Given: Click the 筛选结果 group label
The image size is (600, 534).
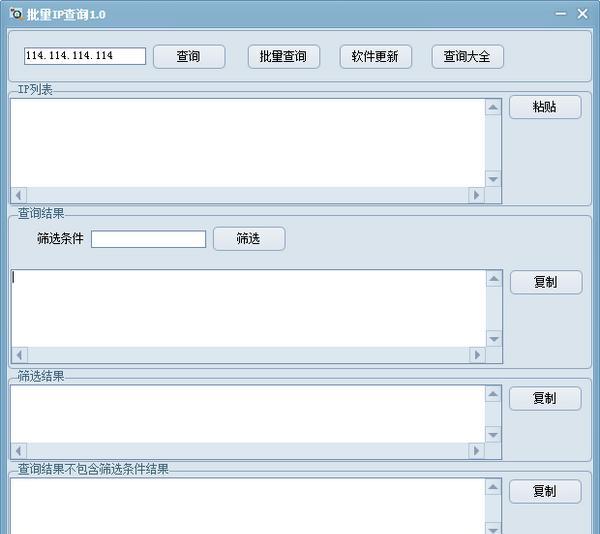Looking at the screenshot, I should click(41, 376).
